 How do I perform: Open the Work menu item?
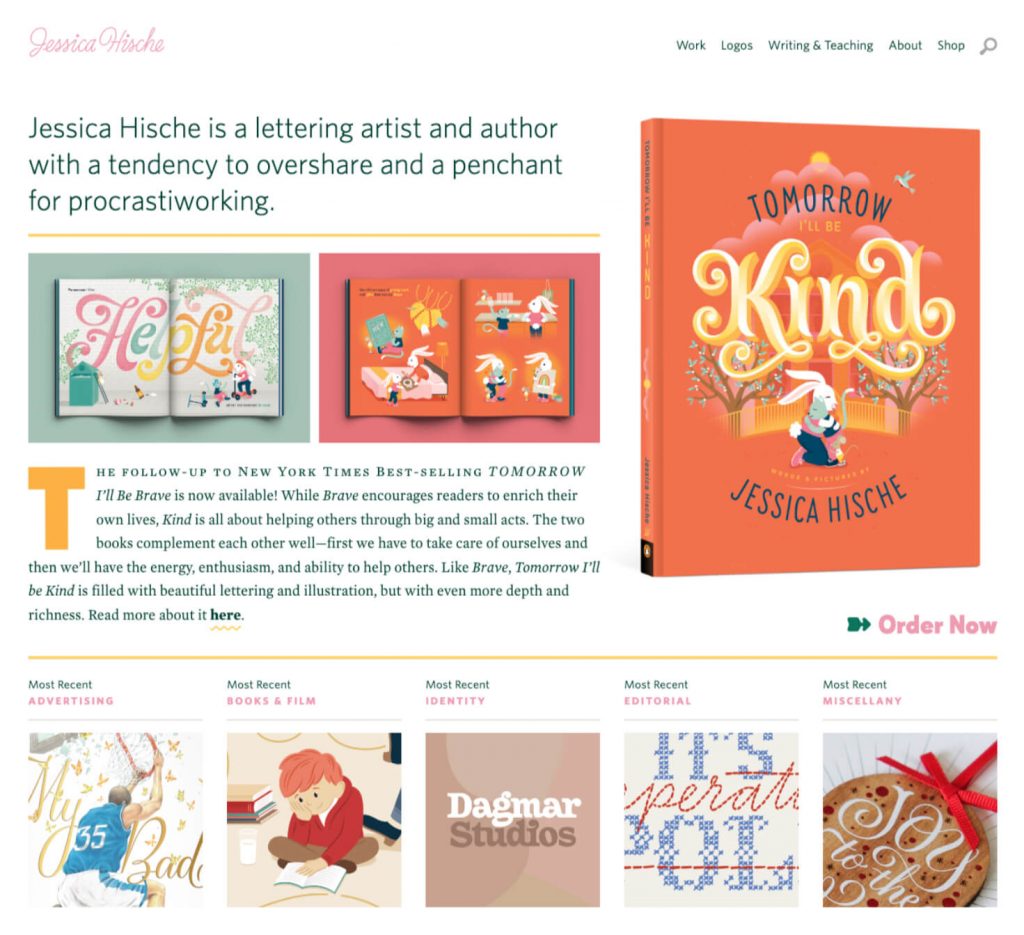tap(690, 45)
